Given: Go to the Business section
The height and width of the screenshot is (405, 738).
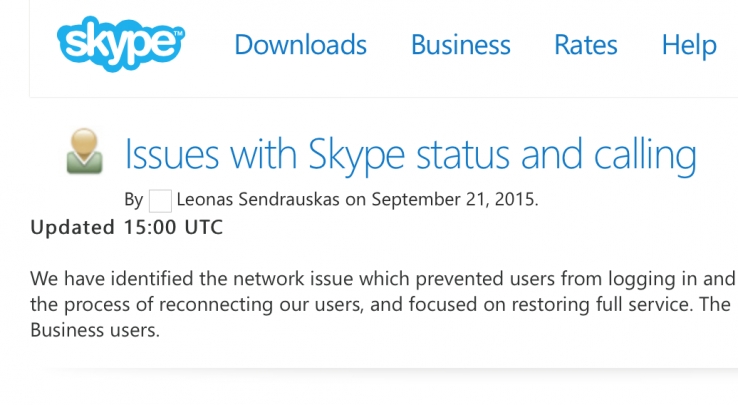Looking at the screenshot, I should (460, 45).
